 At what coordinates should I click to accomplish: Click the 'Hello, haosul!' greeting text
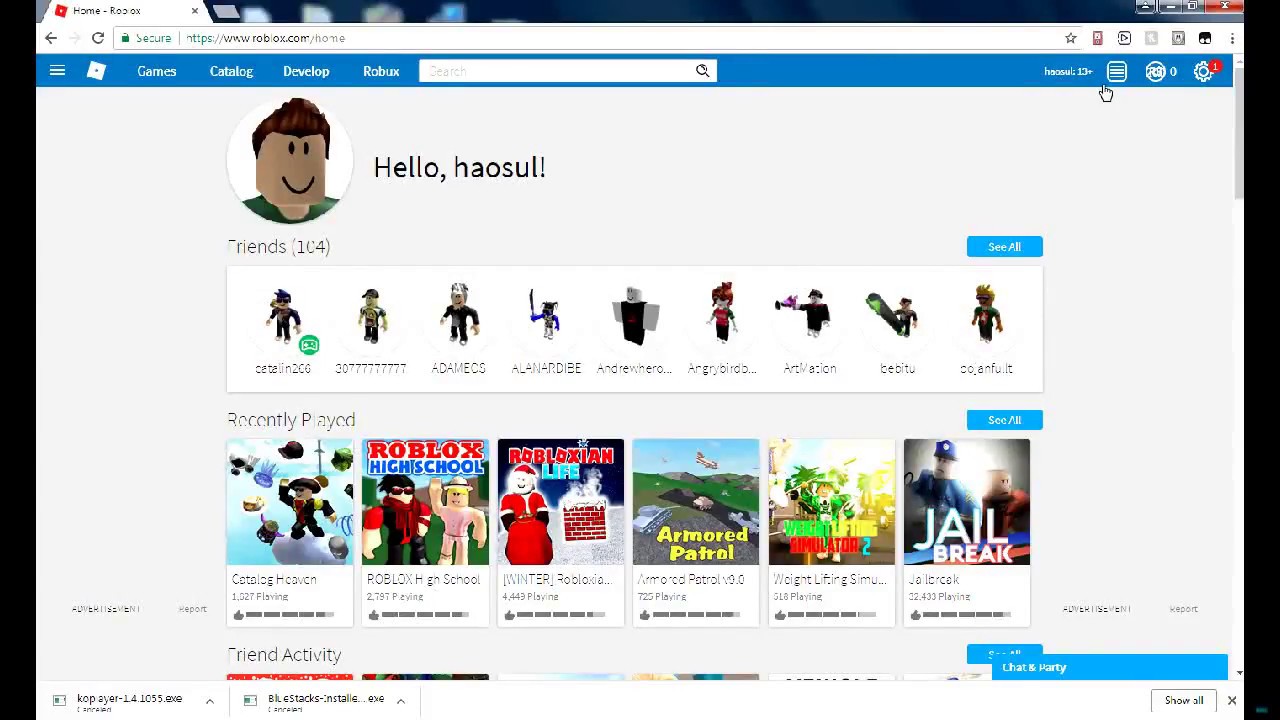pyautogui.click(x=460, y=167)
